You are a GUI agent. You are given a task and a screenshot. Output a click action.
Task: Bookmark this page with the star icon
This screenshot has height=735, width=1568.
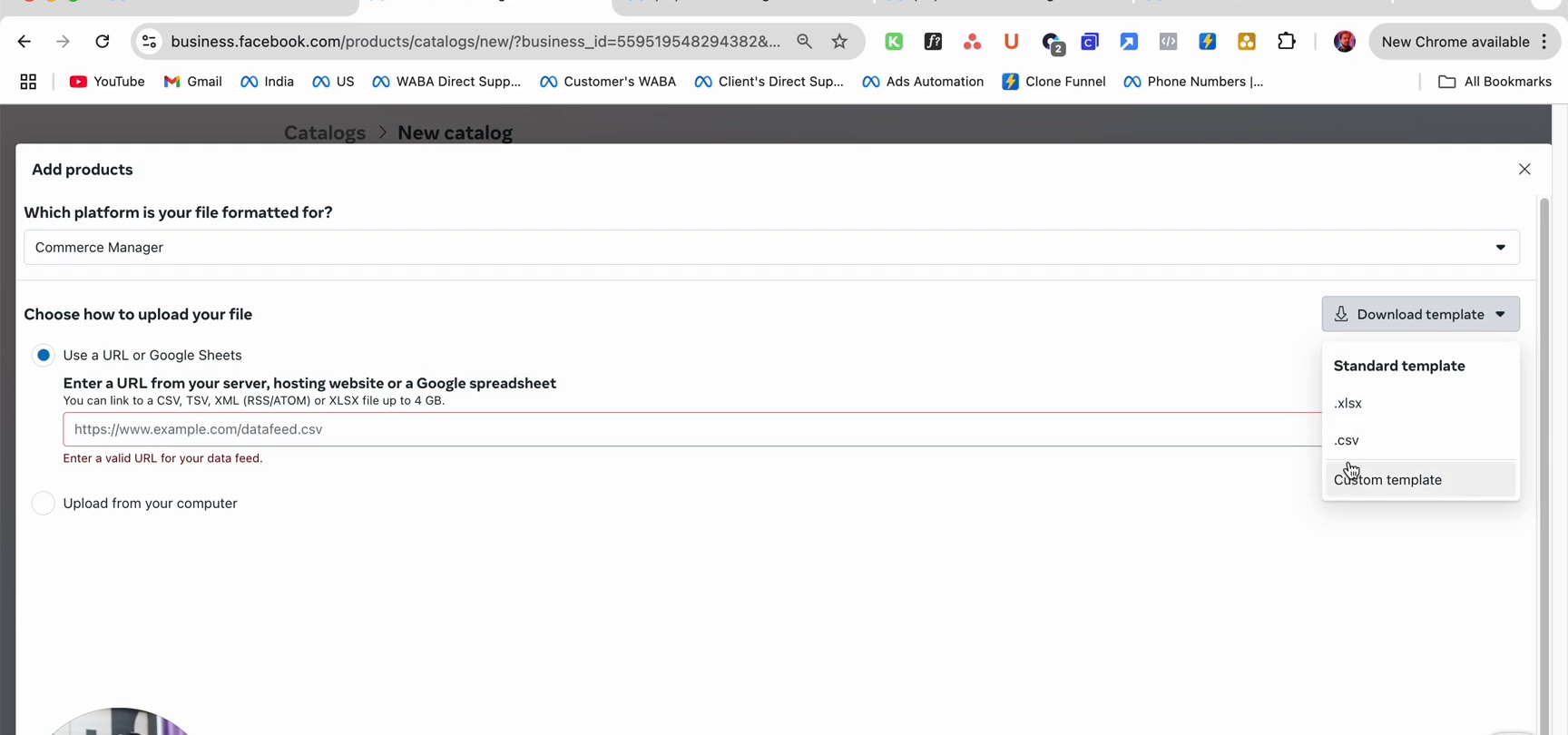point(839,42)
